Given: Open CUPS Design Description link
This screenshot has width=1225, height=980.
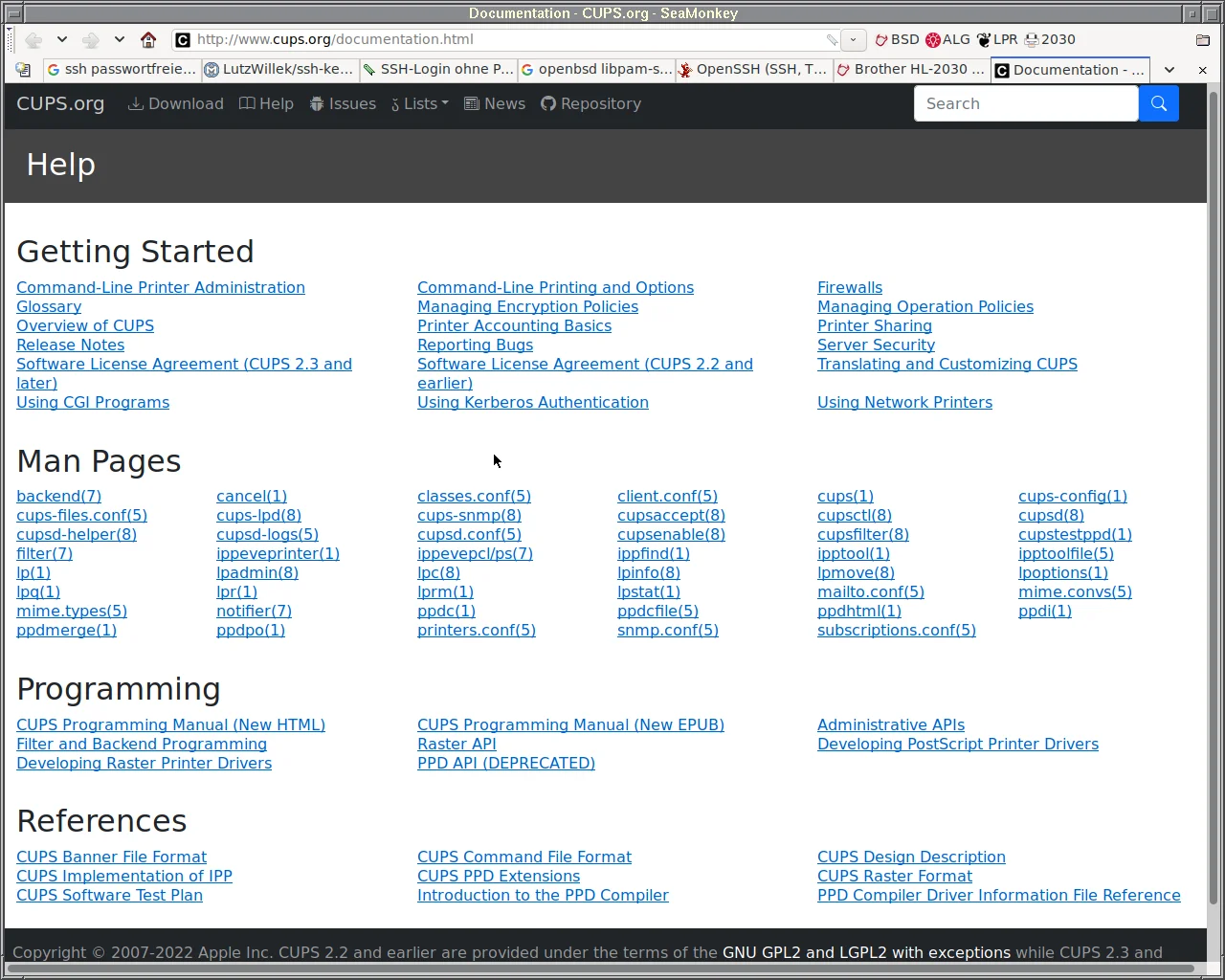Looking at the screenshot, I should [x=911, y=857].
